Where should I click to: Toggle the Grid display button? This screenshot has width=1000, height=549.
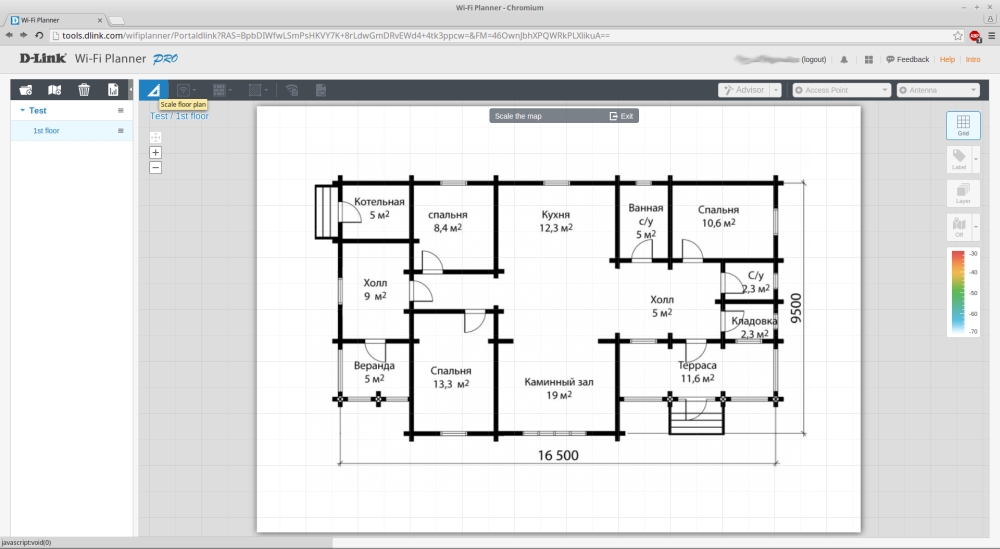pyautogui.click(x=962, y=125)
